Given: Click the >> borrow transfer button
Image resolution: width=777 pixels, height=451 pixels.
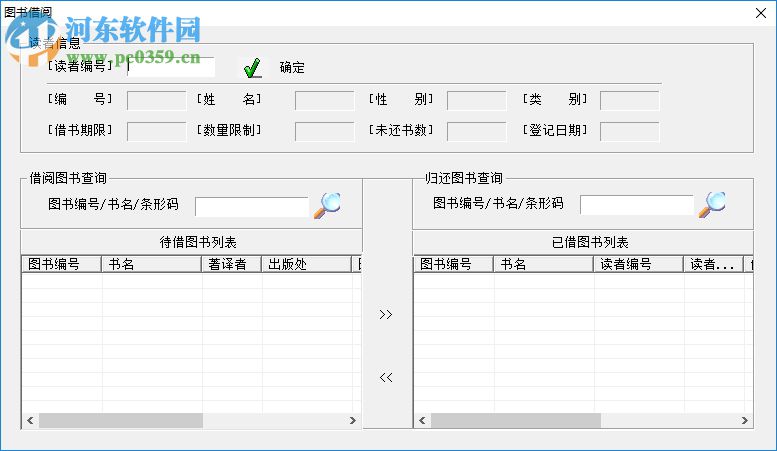Looking at the screenshot, I should [386, 315].
